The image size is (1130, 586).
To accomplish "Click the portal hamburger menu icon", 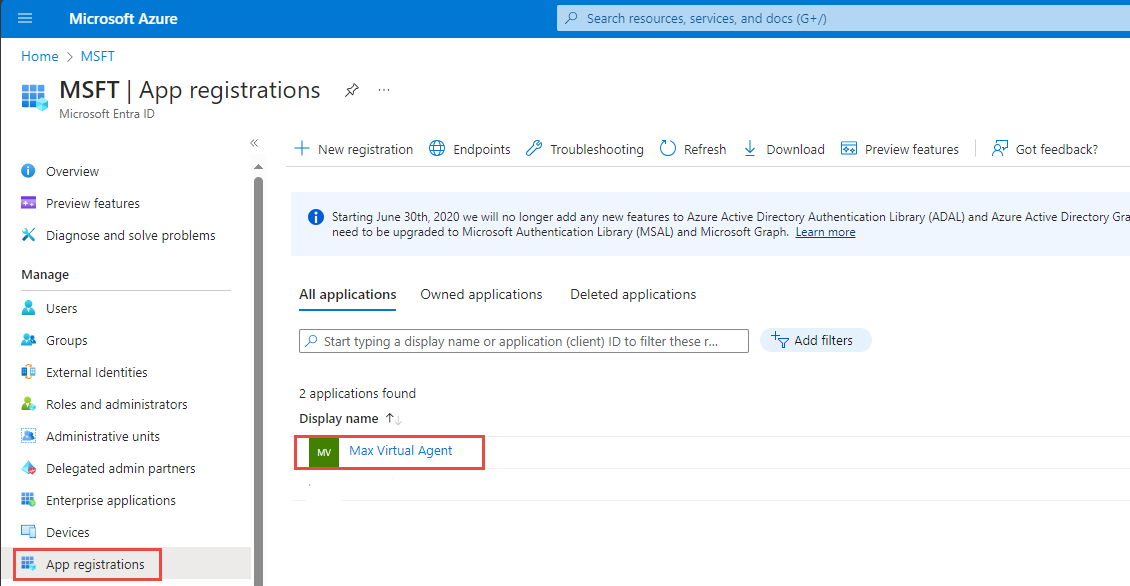I will (25, 18).
